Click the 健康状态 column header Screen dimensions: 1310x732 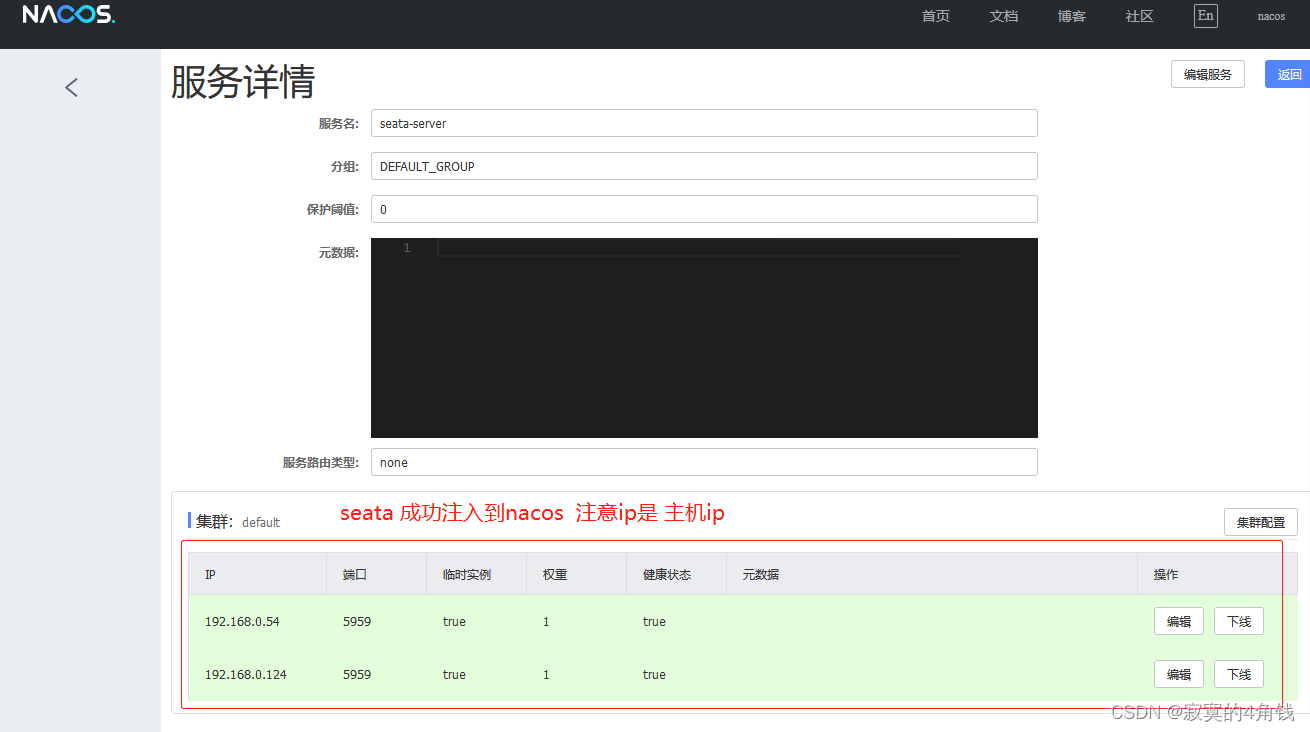677,574
